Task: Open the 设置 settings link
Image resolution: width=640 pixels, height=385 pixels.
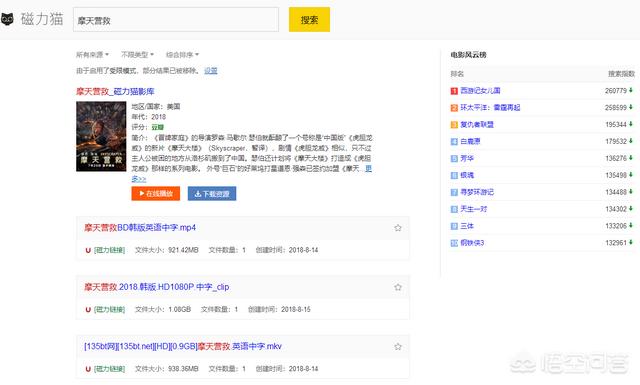Action: coord(211,71)
